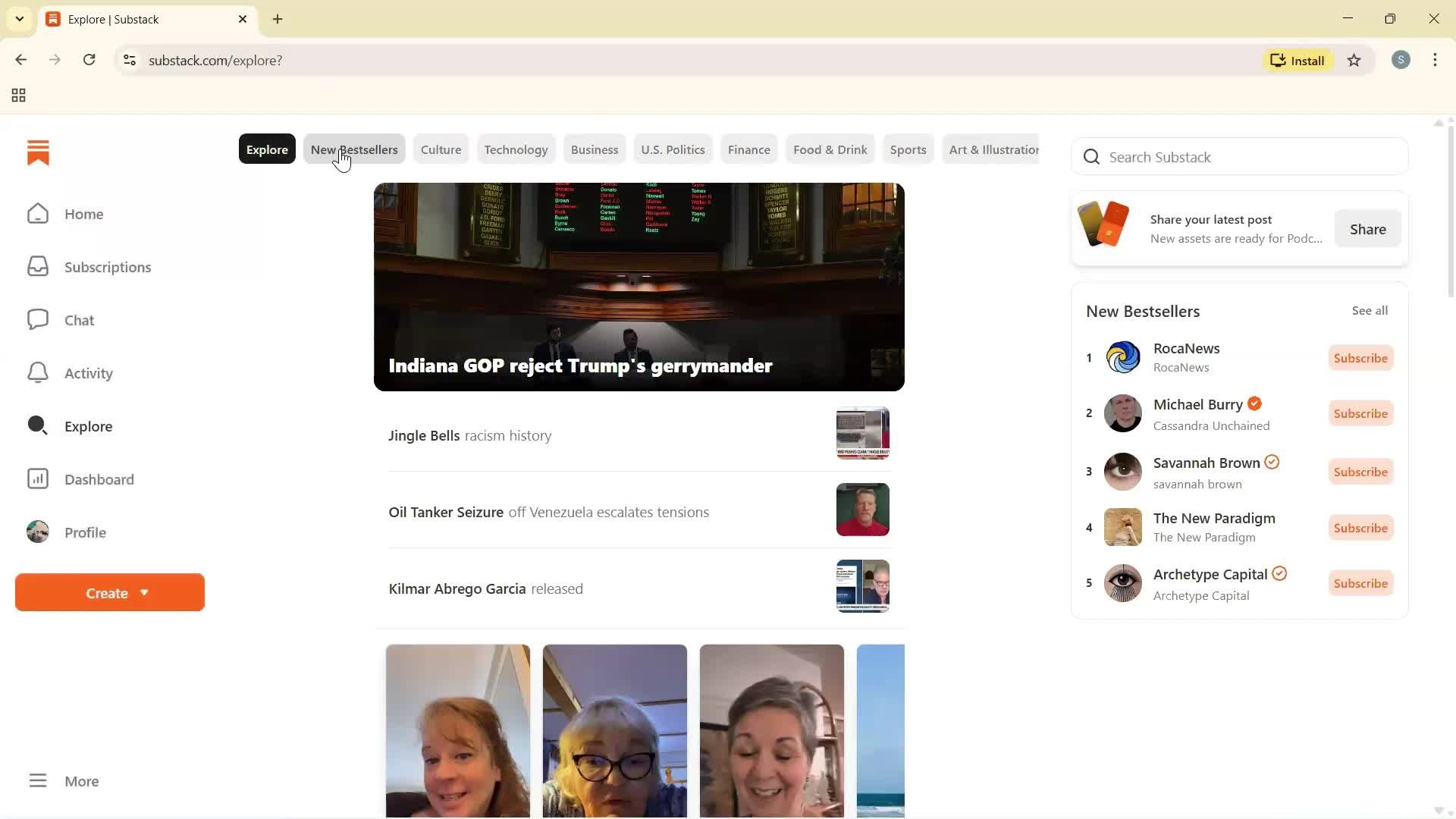Click the Substack logo
Viewport: 1456px width, 819px height.
38,152
